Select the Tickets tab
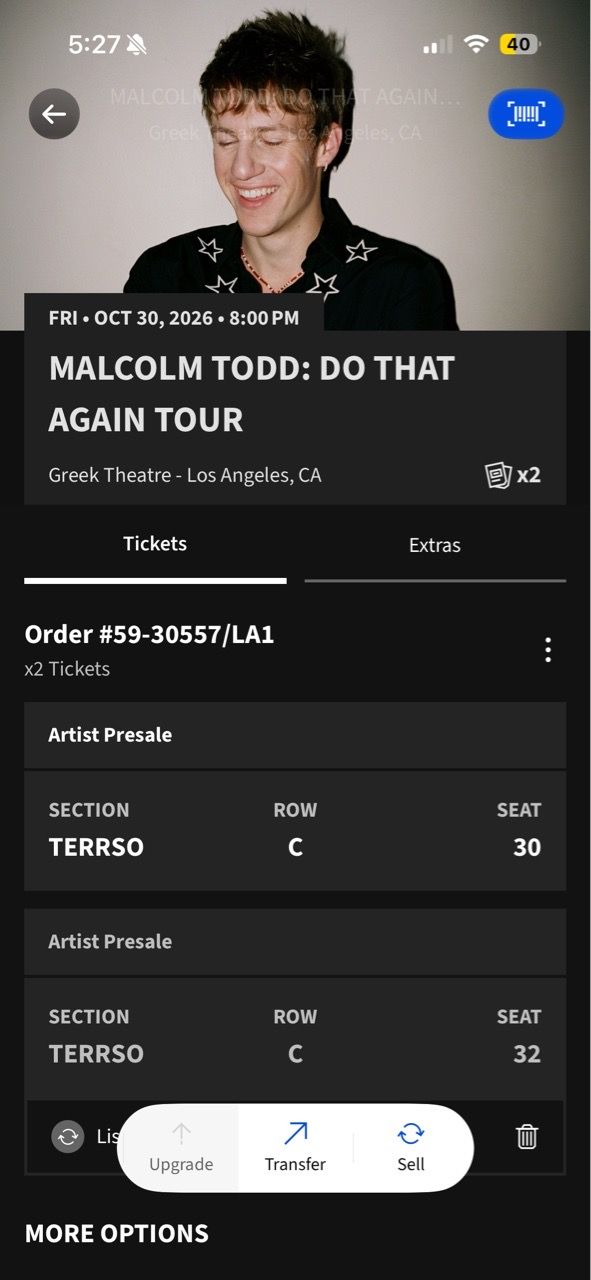Image resolution: width=591 pixels, height=1280 pixels. tap(155, 545)
